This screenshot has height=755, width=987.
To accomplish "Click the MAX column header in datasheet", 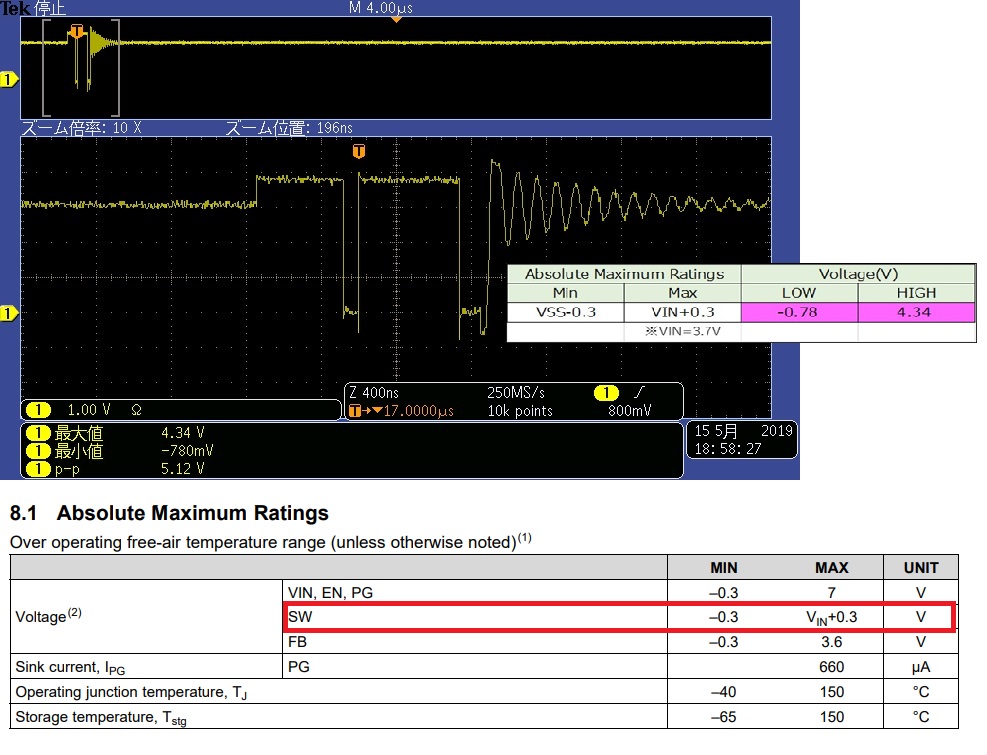I will (x=832, y=568).
